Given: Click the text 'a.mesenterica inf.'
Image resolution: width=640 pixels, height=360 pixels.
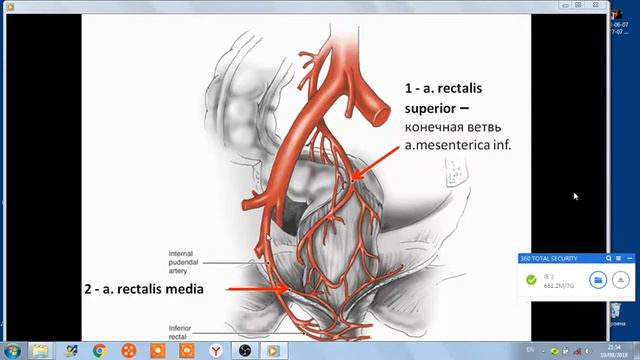Looking at the screenshot, I should tap(458, 145).
